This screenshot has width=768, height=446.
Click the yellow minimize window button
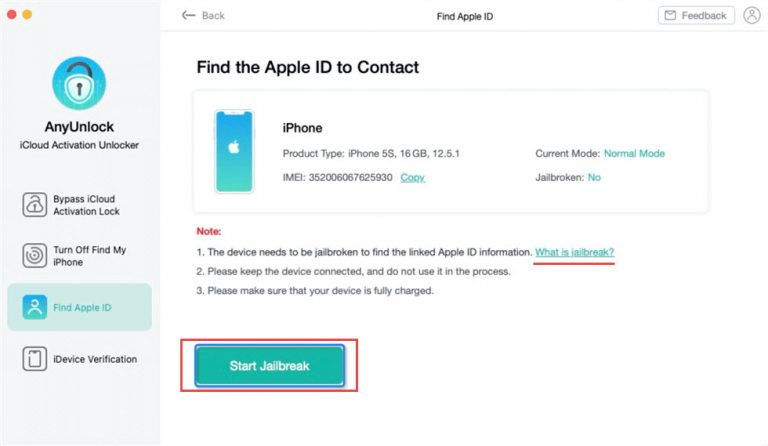coord(27,15)
